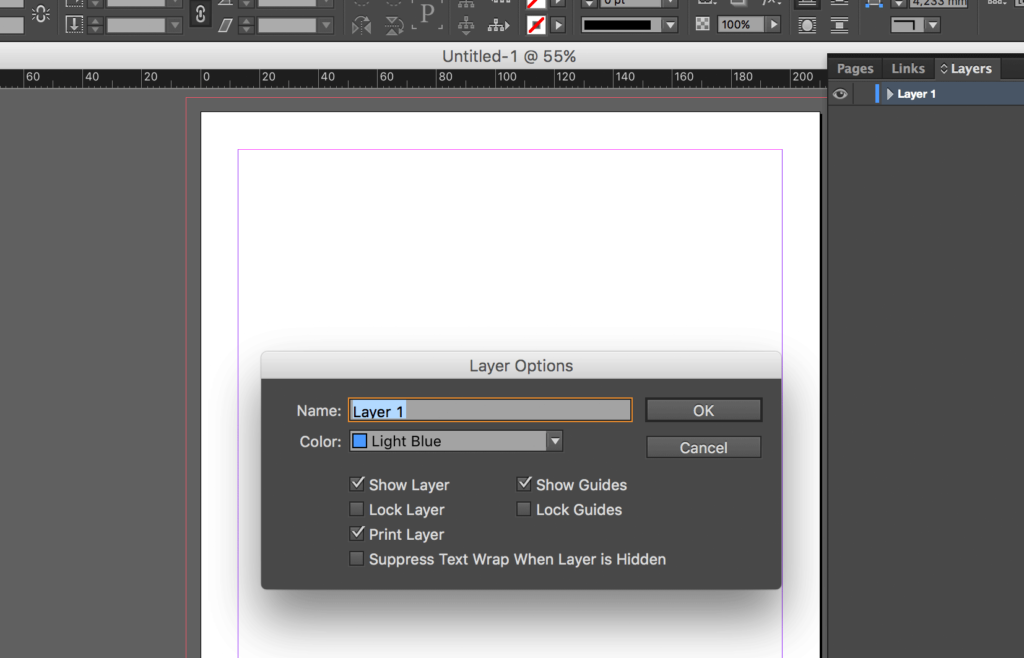Image resolution: width=1024 pixels, height=658 pixels.
Task: Click the OK button
Action: pyautogui.click(x=703, y=410)
